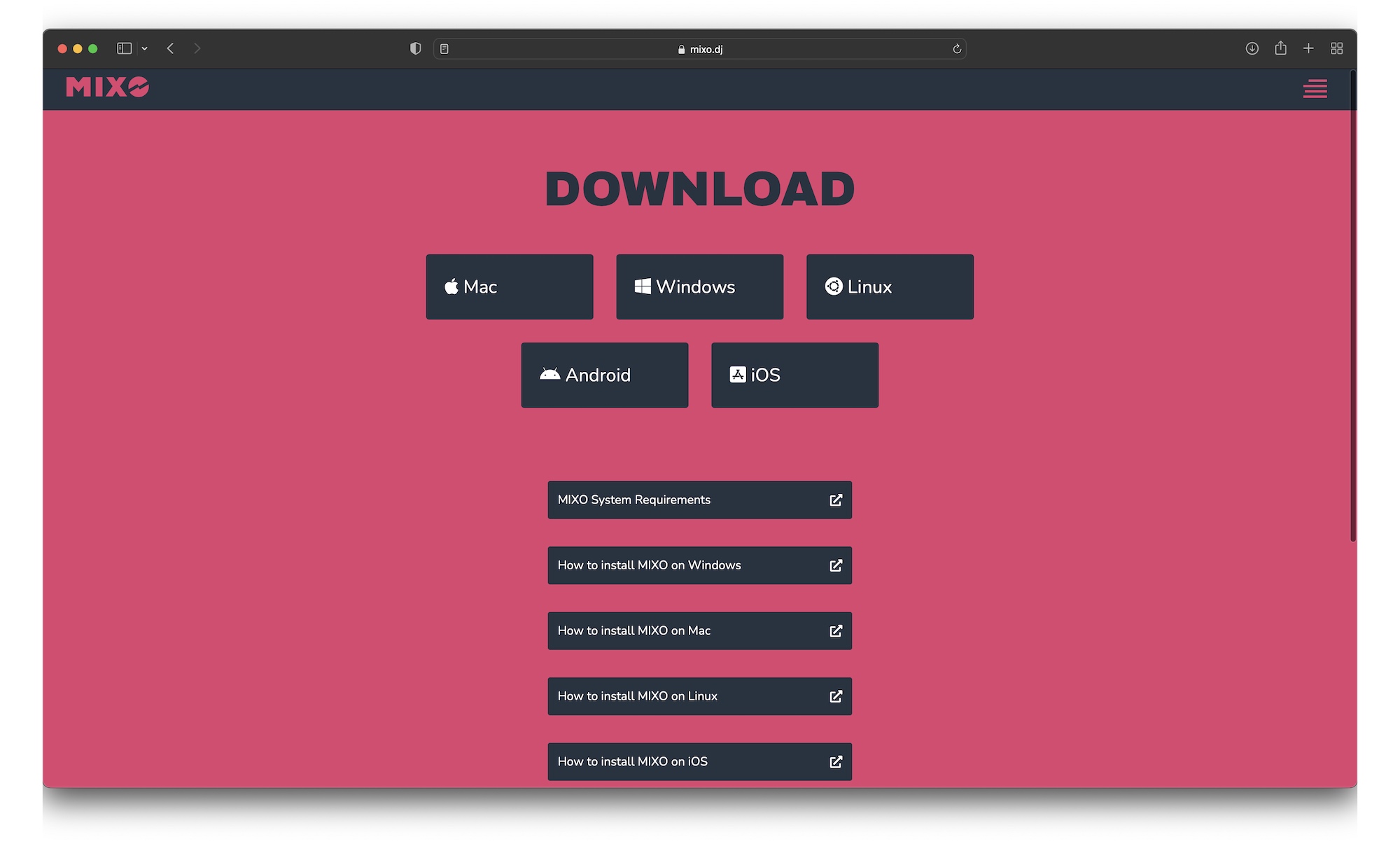Open a new tab with plus icon
1400x844 pixels.
click(x=1308, y=48)
